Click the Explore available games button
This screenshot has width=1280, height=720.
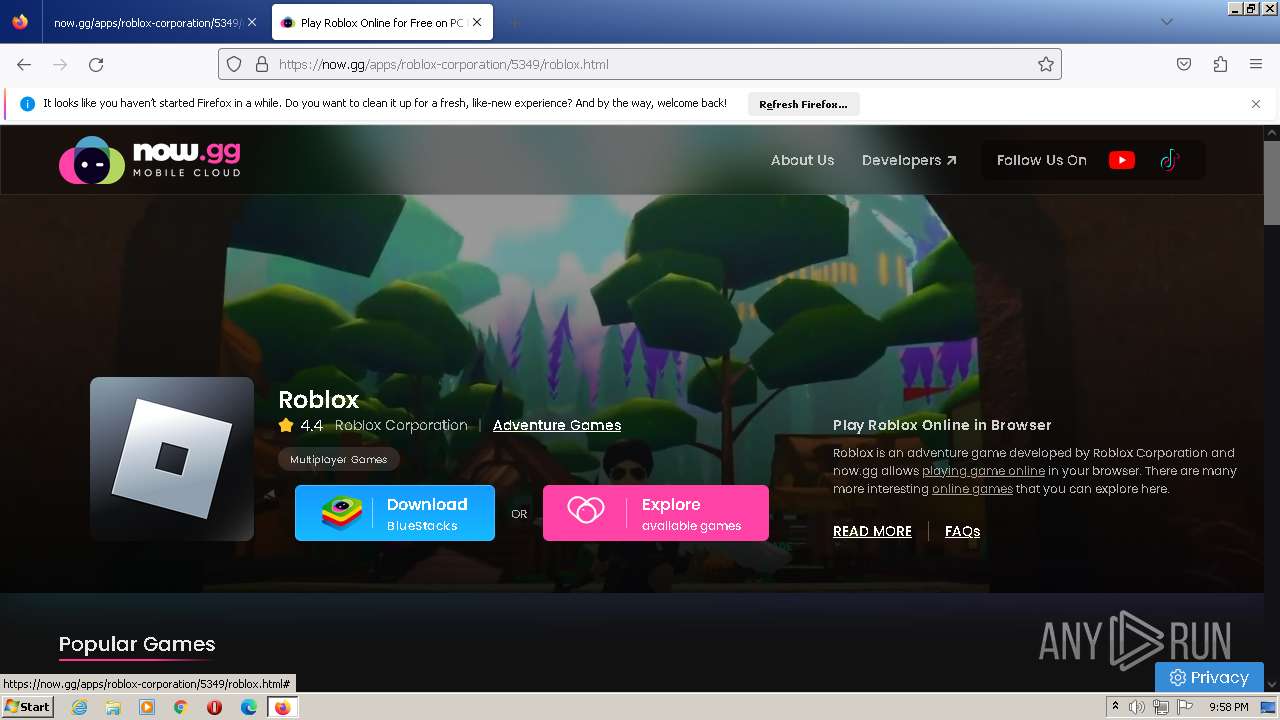(x=656, y=513)
